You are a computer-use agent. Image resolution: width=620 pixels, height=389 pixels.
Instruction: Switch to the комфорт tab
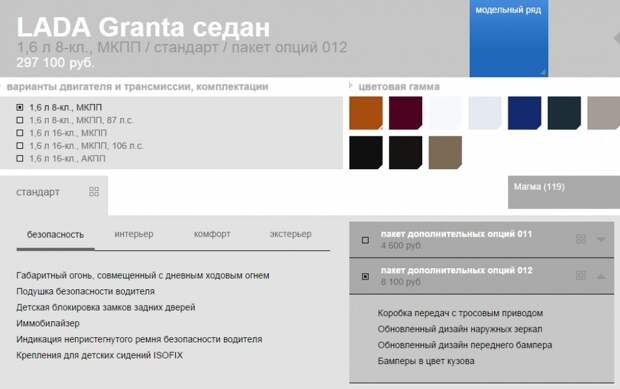click(212, 234)
